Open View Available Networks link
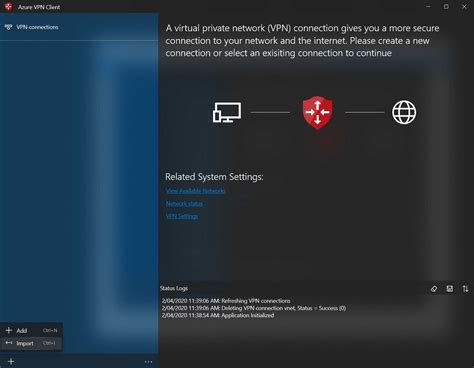This screenshot has height=368, width=474. [196, 191]
